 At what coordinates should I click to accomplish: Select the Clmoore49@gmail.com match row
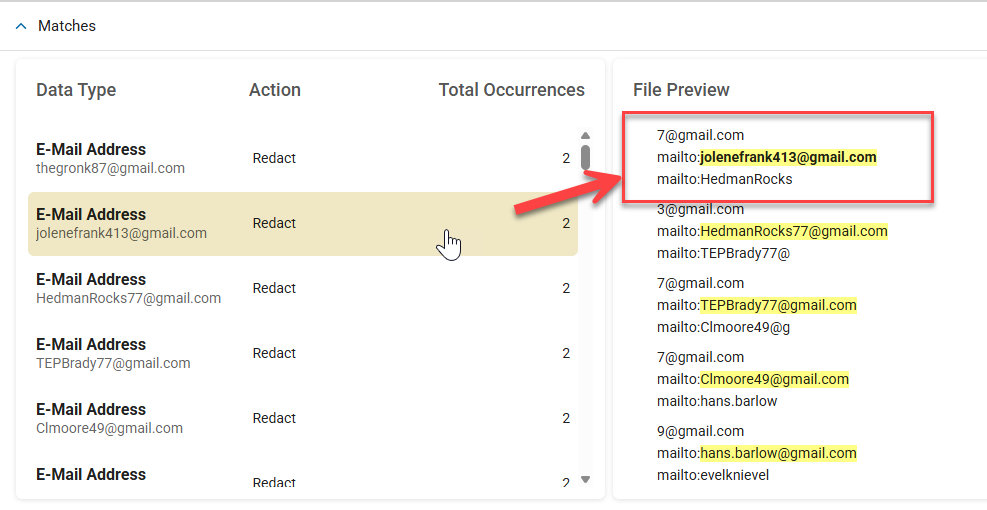coord(300,419)
